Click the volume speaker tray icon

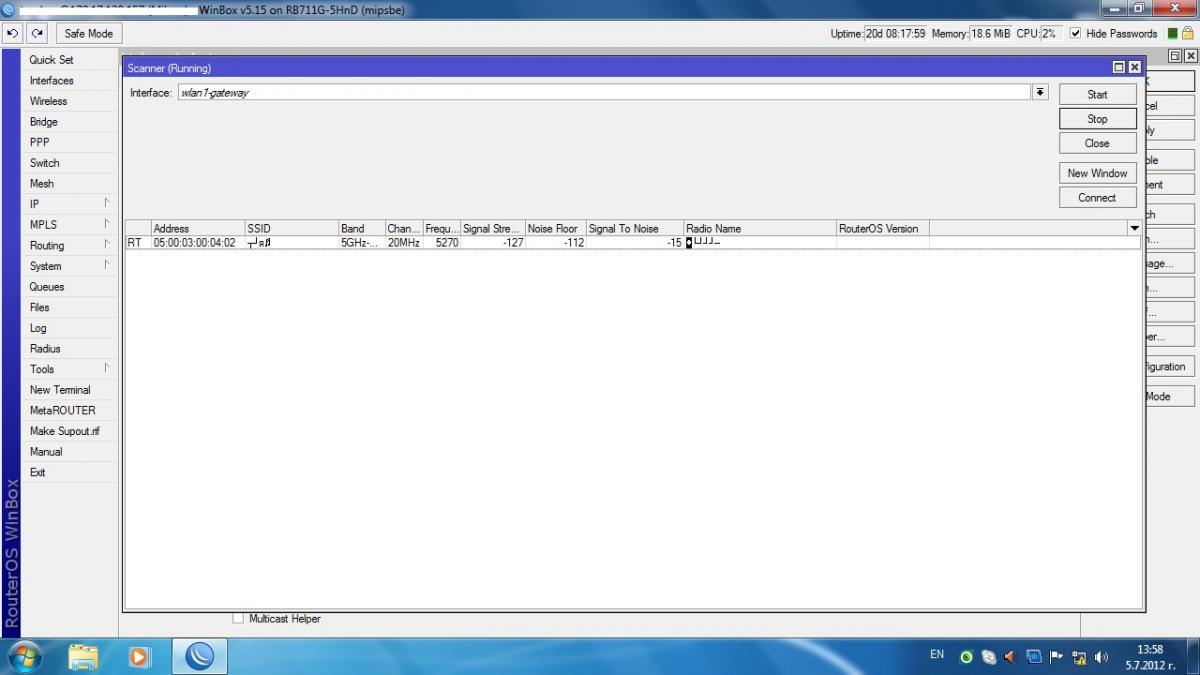[1101, 657]
